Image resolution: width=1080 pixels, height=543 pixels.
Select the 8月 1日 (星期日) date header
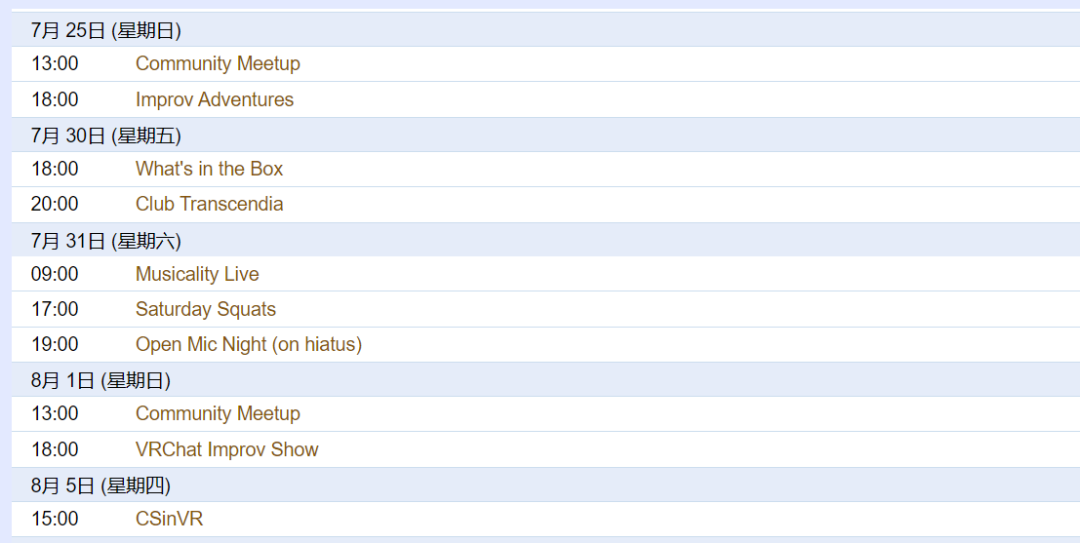101,381
